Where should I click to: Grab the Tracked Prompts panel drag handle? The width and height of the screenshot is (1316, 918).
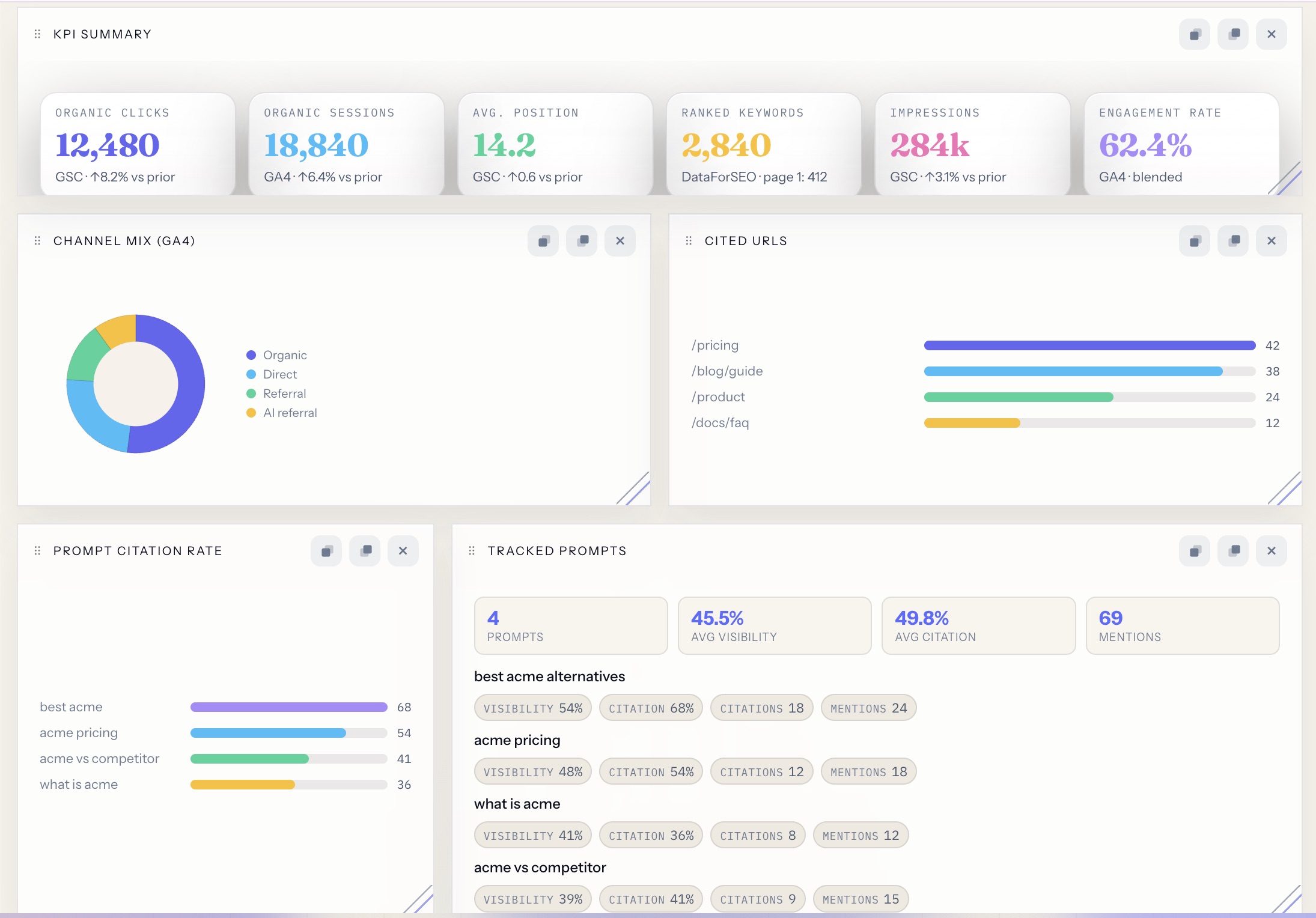(472, 551)
